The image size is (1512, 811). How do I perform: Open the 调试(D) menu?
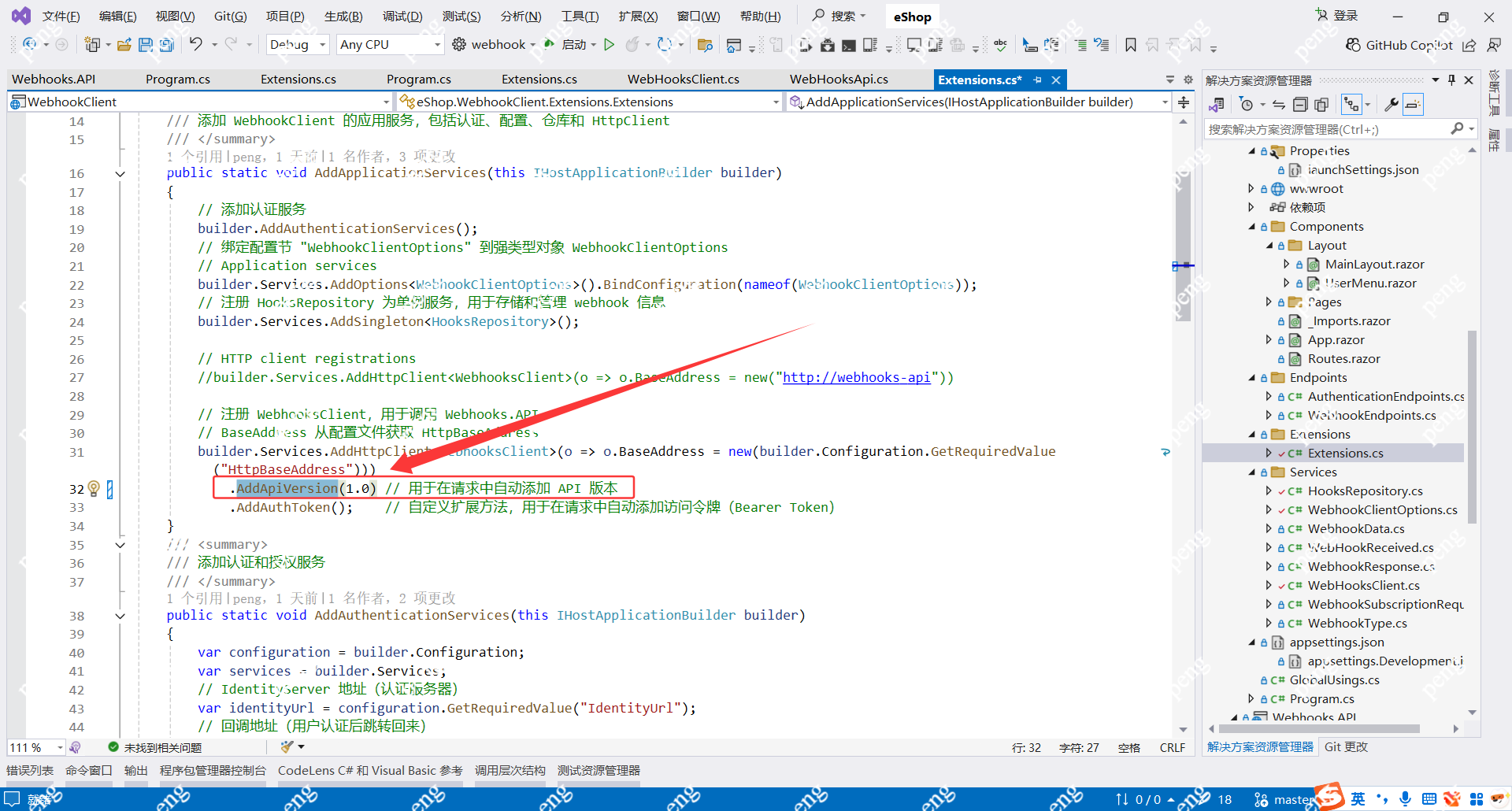(402, 17)
